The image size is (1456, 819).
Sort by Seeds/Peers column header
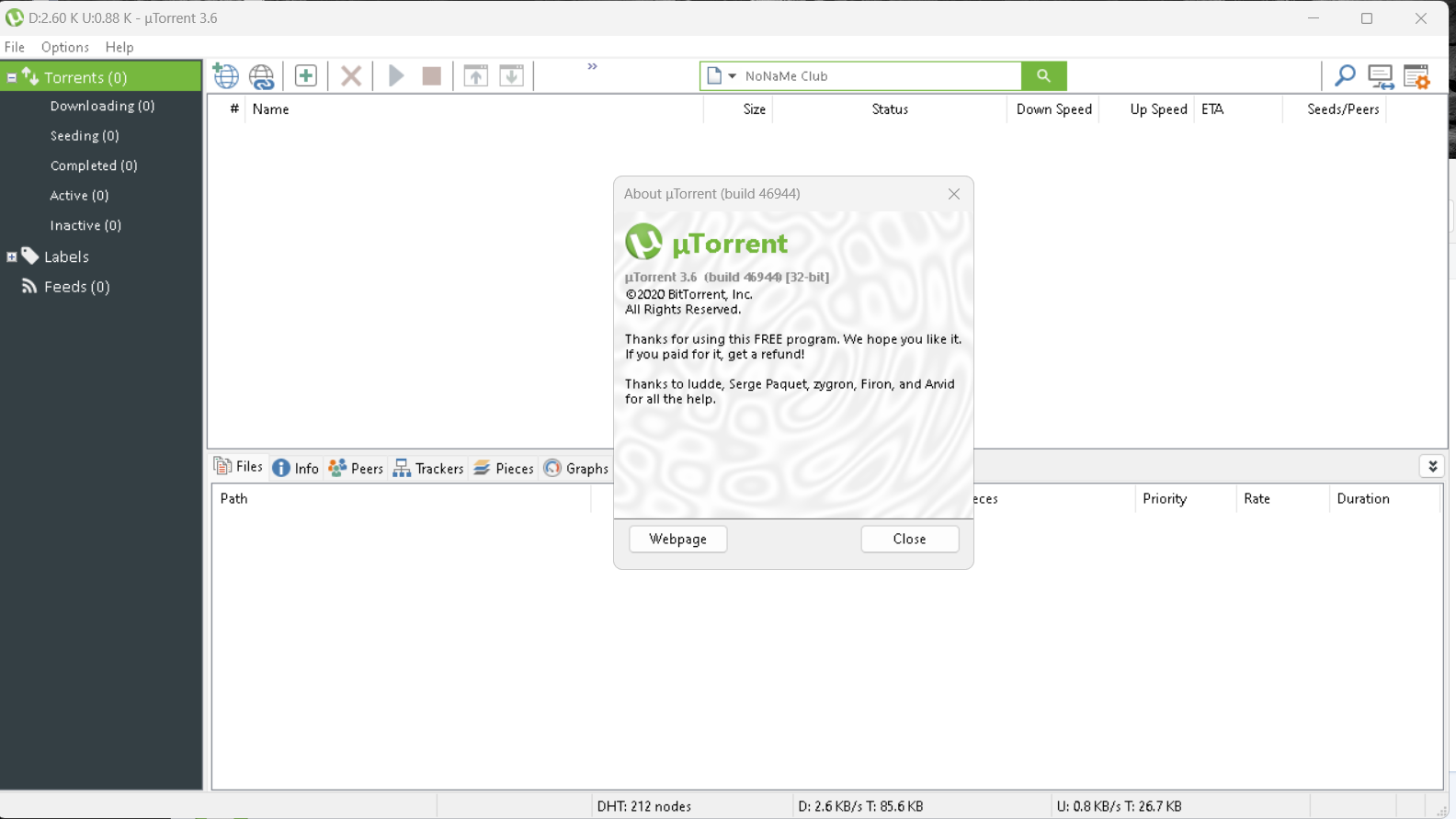click(x=1335, y=109)
